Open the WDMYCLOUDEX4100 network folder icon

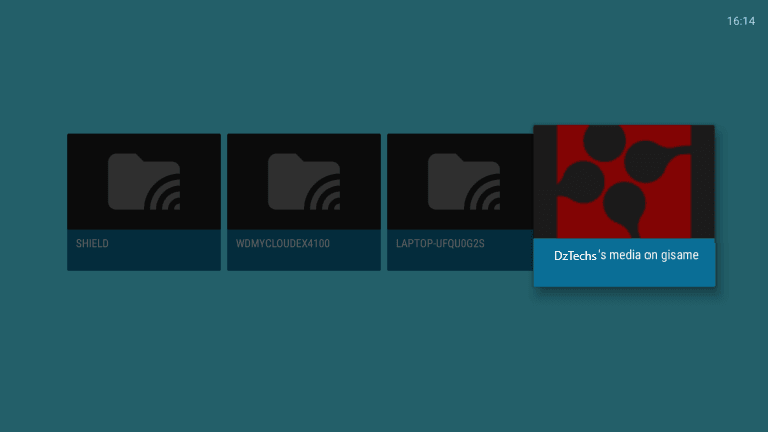coord(304,182)
